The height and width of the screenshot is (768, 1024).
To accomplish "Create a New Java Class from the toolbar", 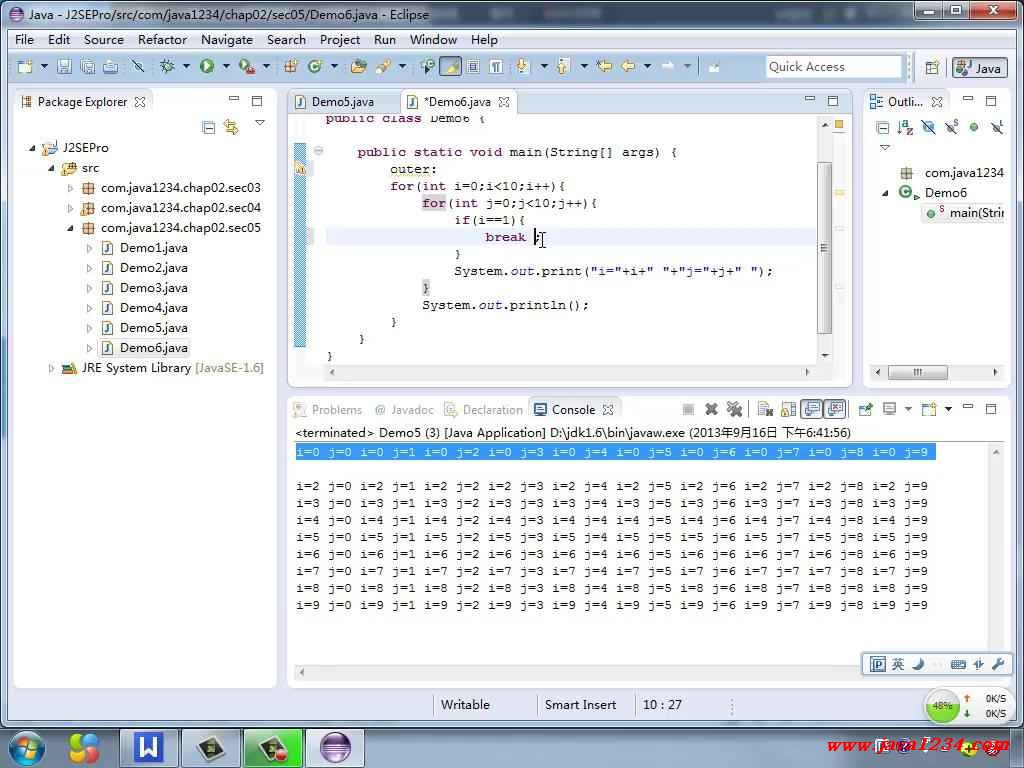I will click(315, 66).
